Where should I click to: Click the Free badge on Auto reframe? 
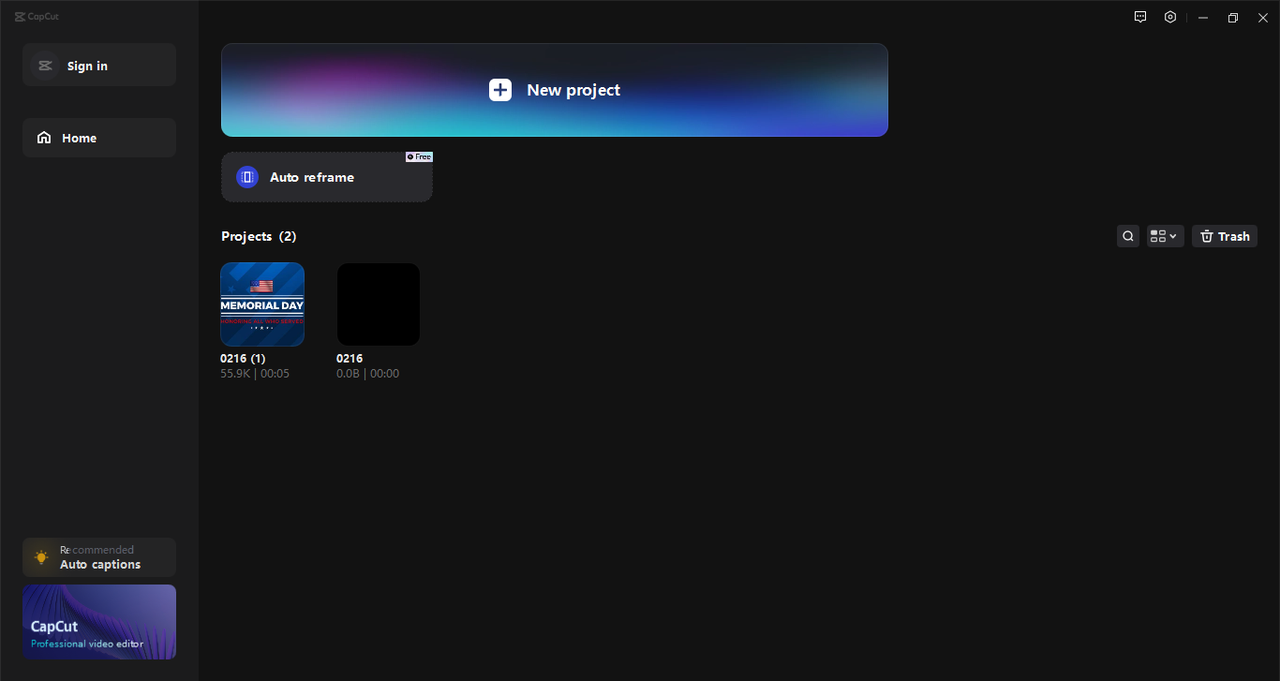point(419,157)
